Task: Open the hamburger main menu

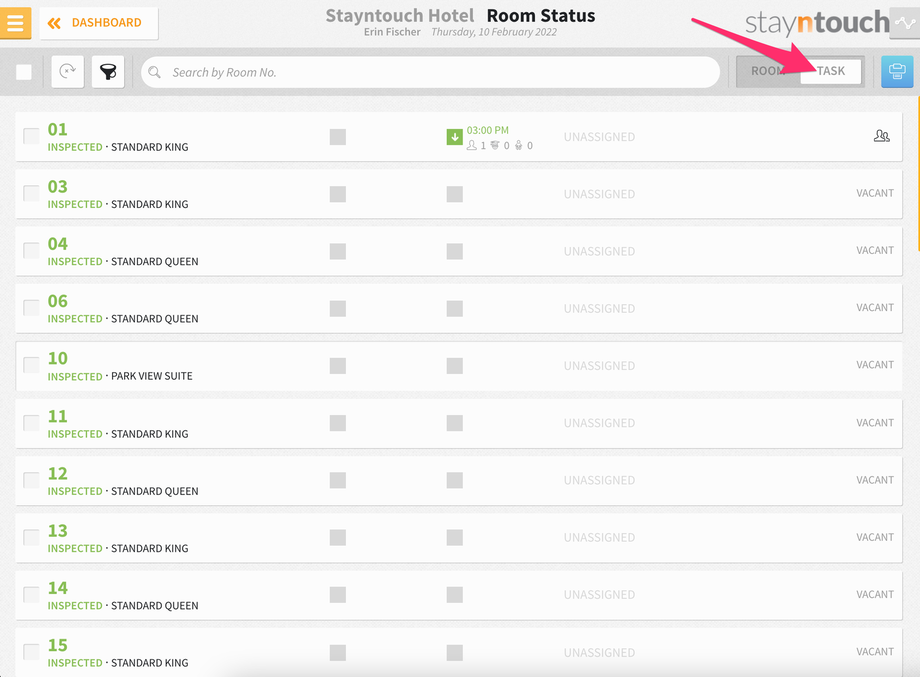Action: click(15, 23)
